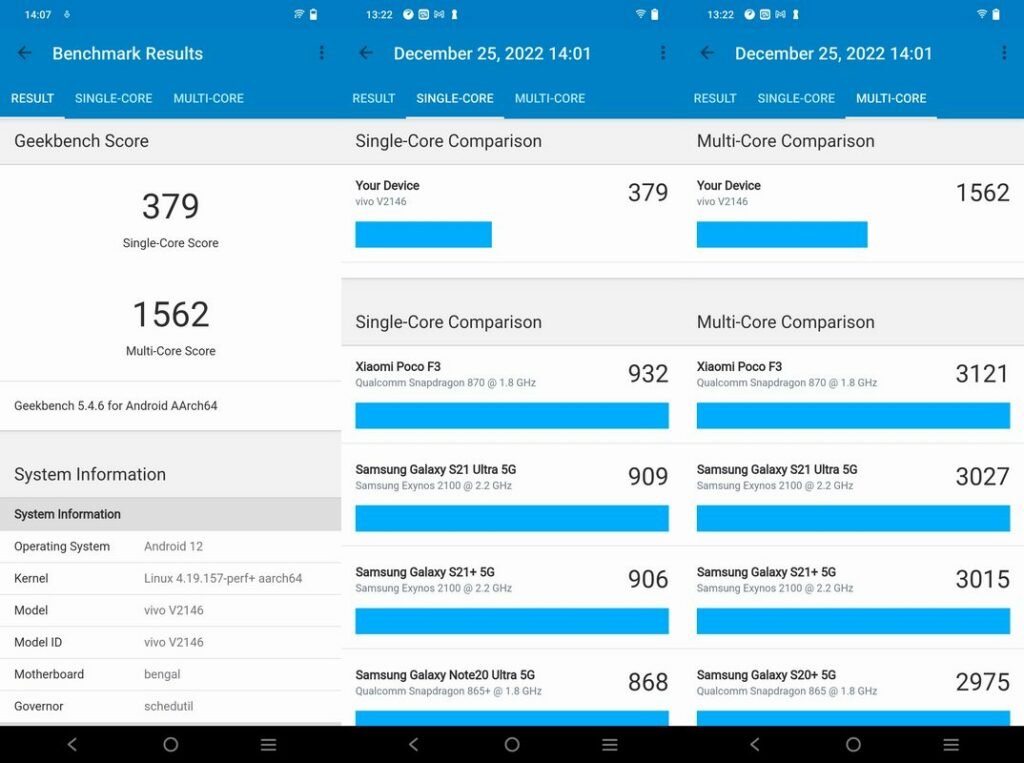Open three-dot menu on middle single-core screen
Screen dimensions: 1024x763
tap(663, 53)
